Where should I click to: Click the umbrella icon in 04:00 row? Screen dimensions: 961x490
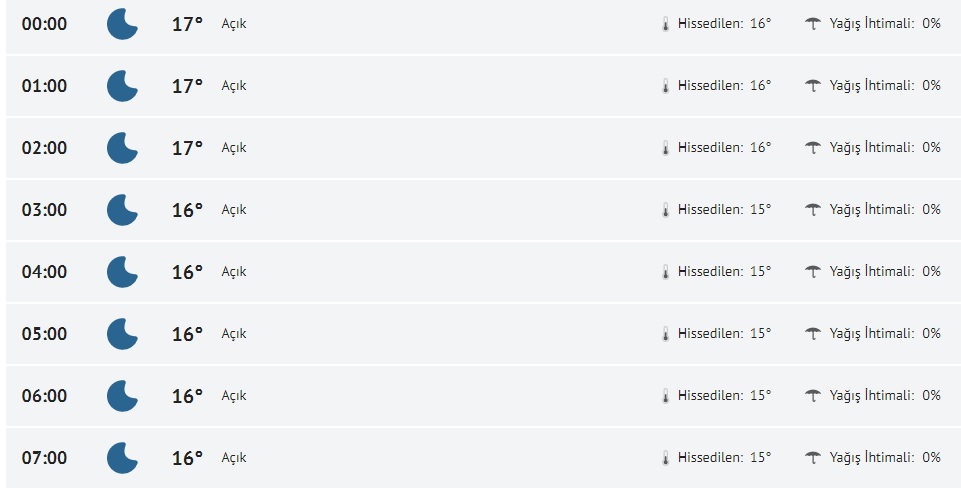pos(813,272)
